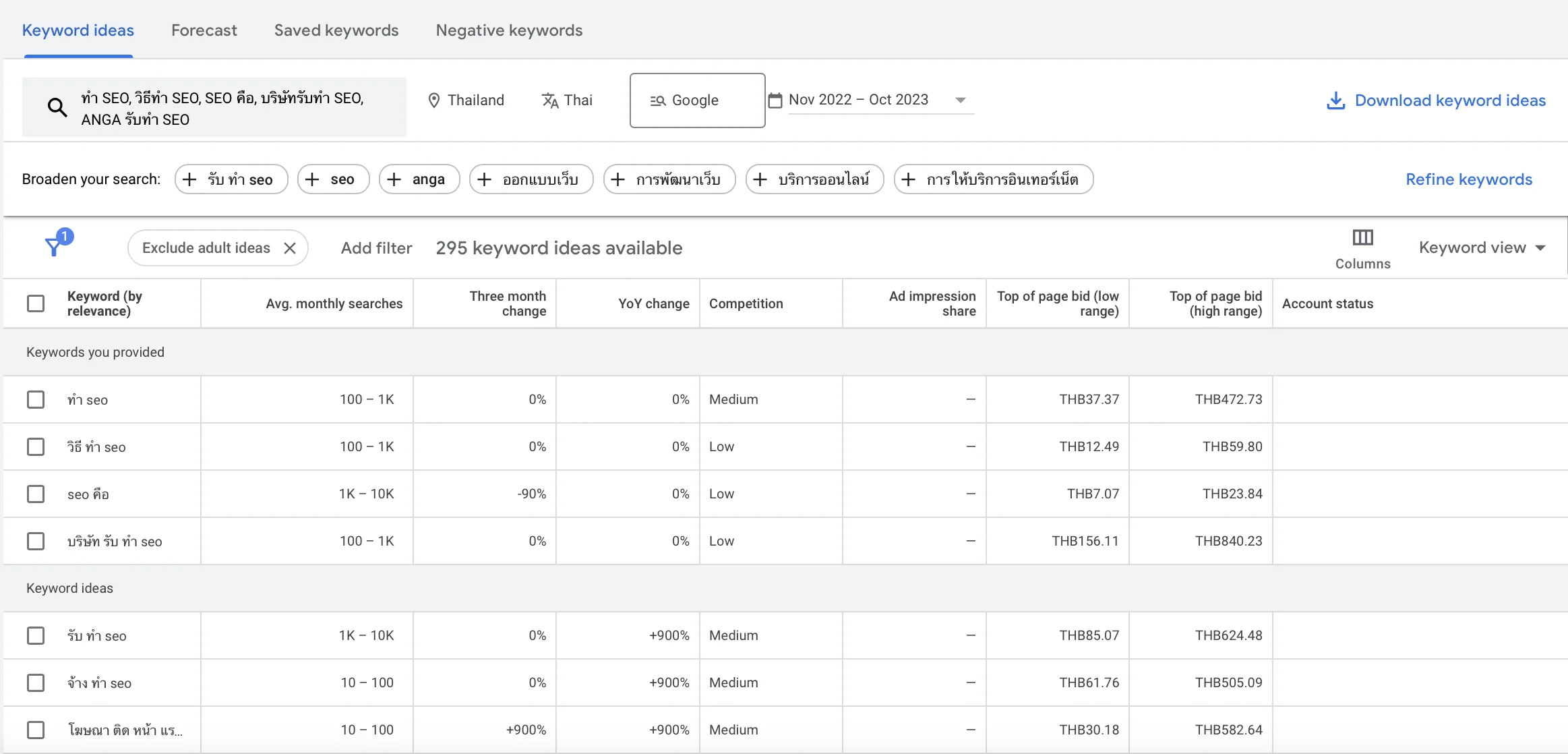
Task: Sort by Top of page bid (high range)
Action: [1215, 303]
